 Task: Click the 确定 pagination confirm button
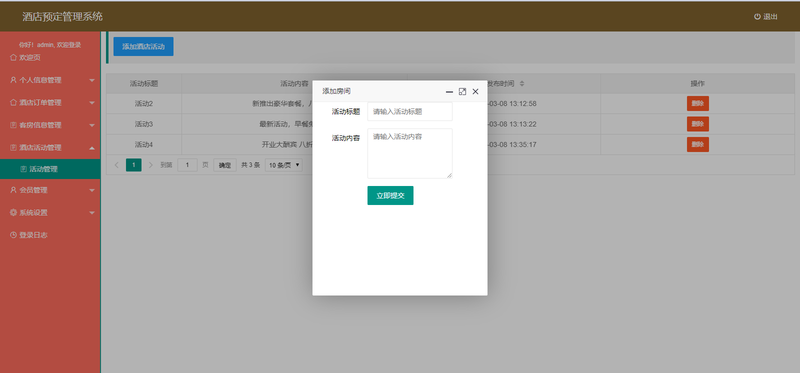point(225,165)
